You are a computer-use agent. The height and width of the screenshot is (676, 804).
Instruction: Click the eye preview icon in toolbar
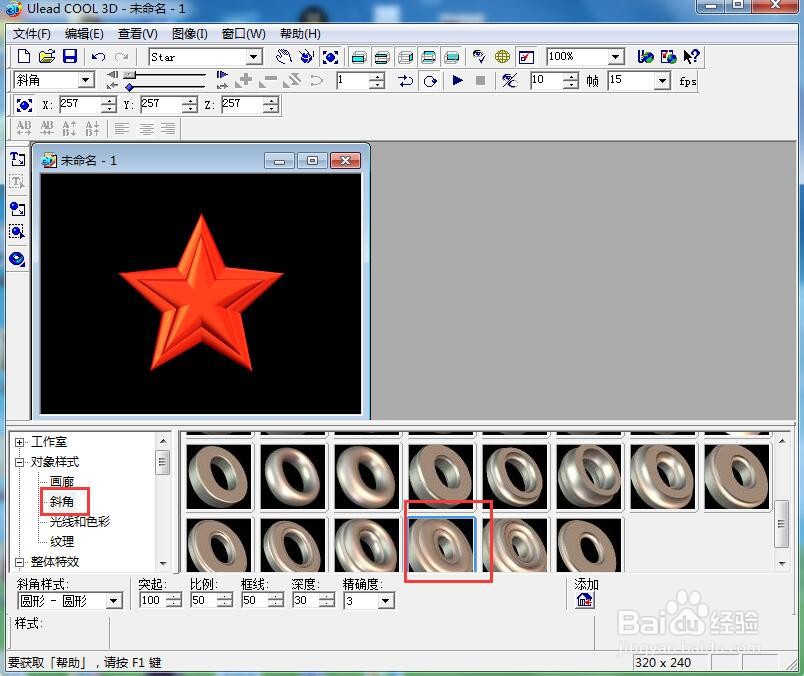[479, 56]
